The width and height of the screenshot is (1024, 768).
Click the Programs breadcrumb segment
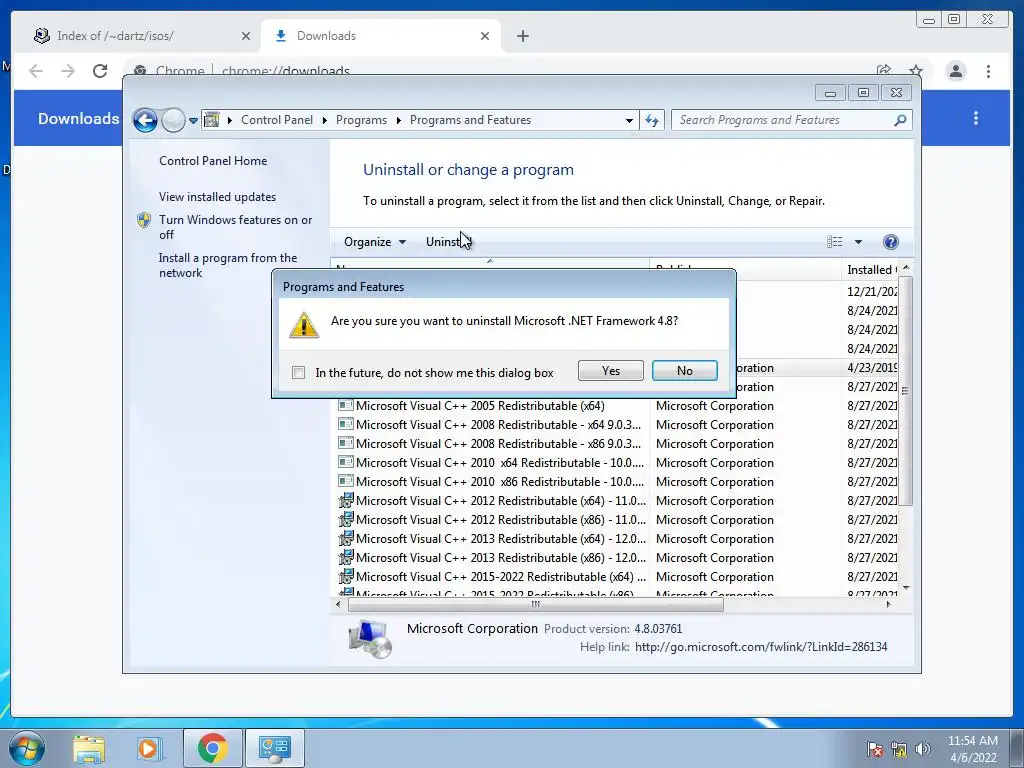coord(361,120)
